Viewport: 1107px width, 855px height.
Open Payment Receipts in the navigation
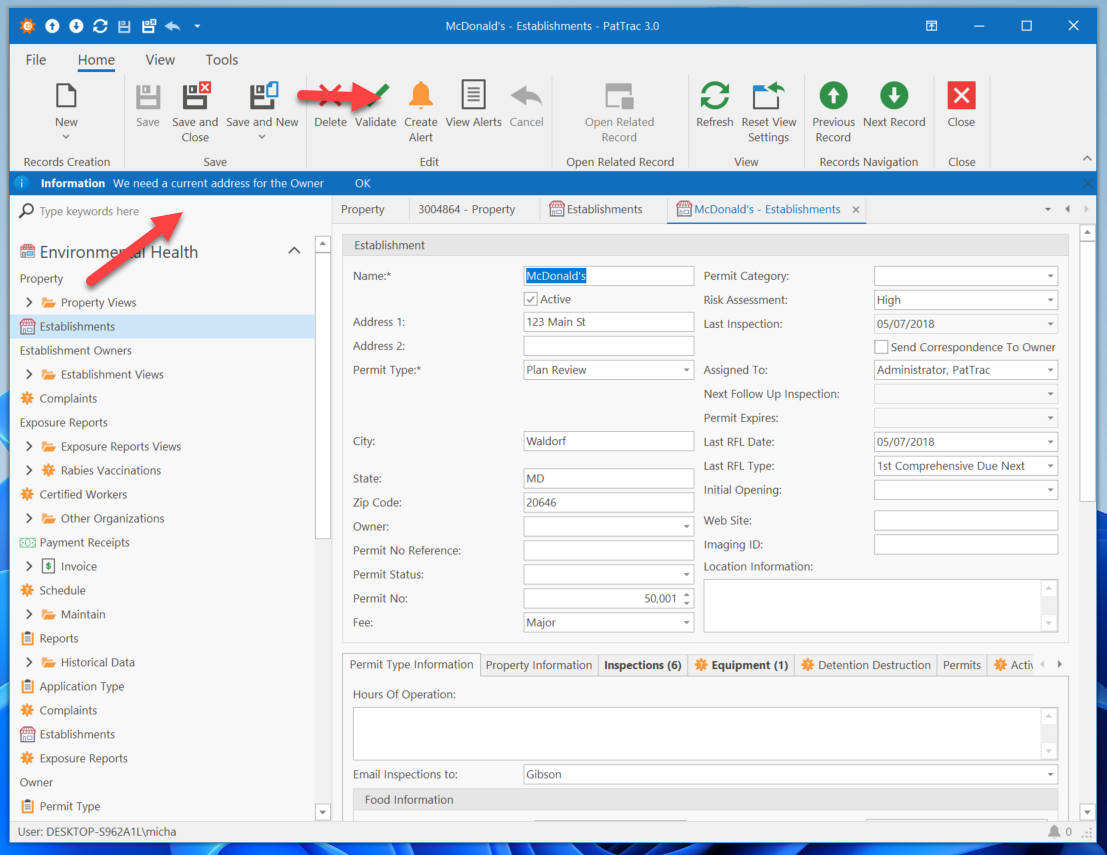tap(84, 542)
